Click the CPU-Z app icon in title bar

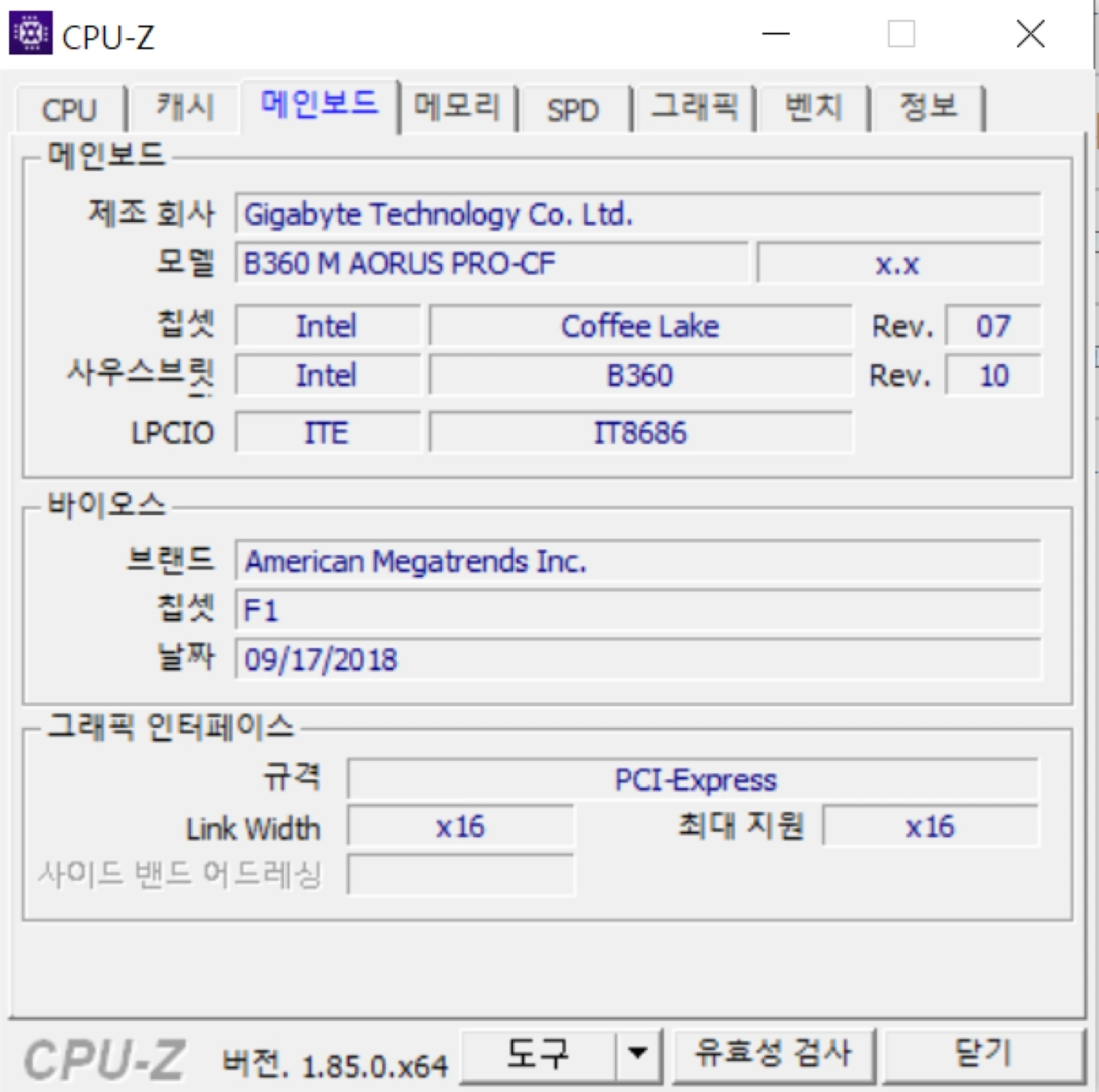point(31,34)
